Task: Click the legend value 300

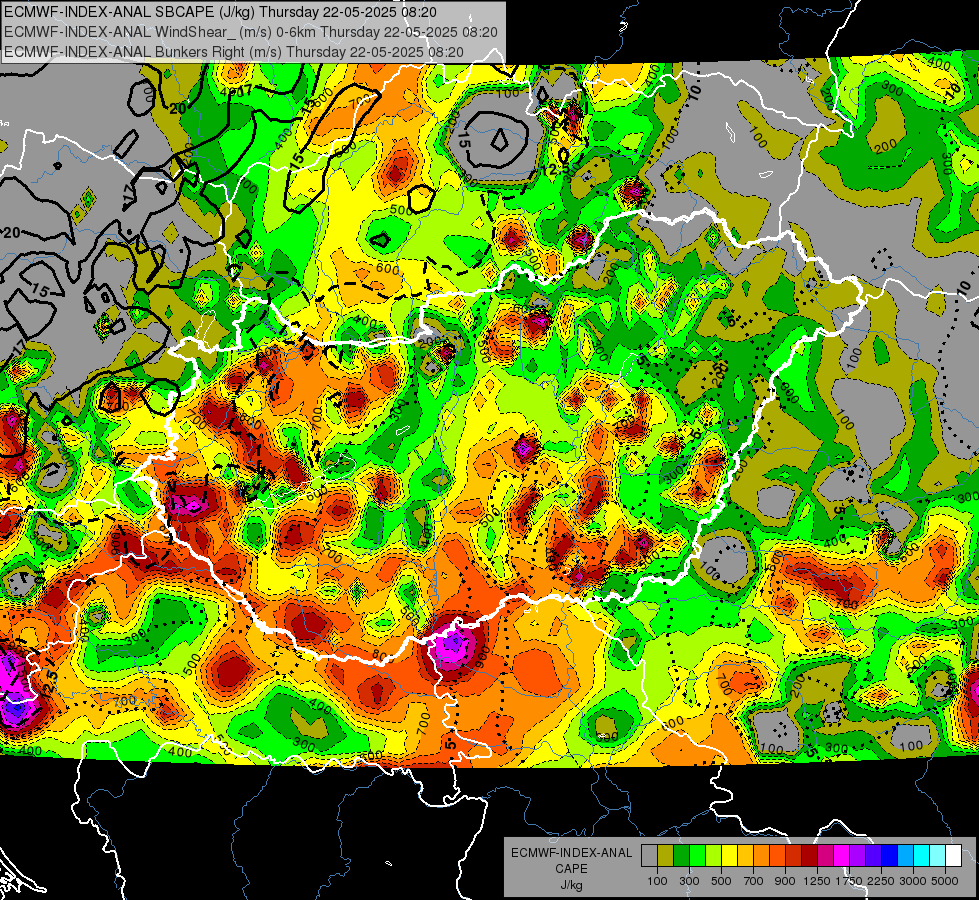Action: [689, 881]
